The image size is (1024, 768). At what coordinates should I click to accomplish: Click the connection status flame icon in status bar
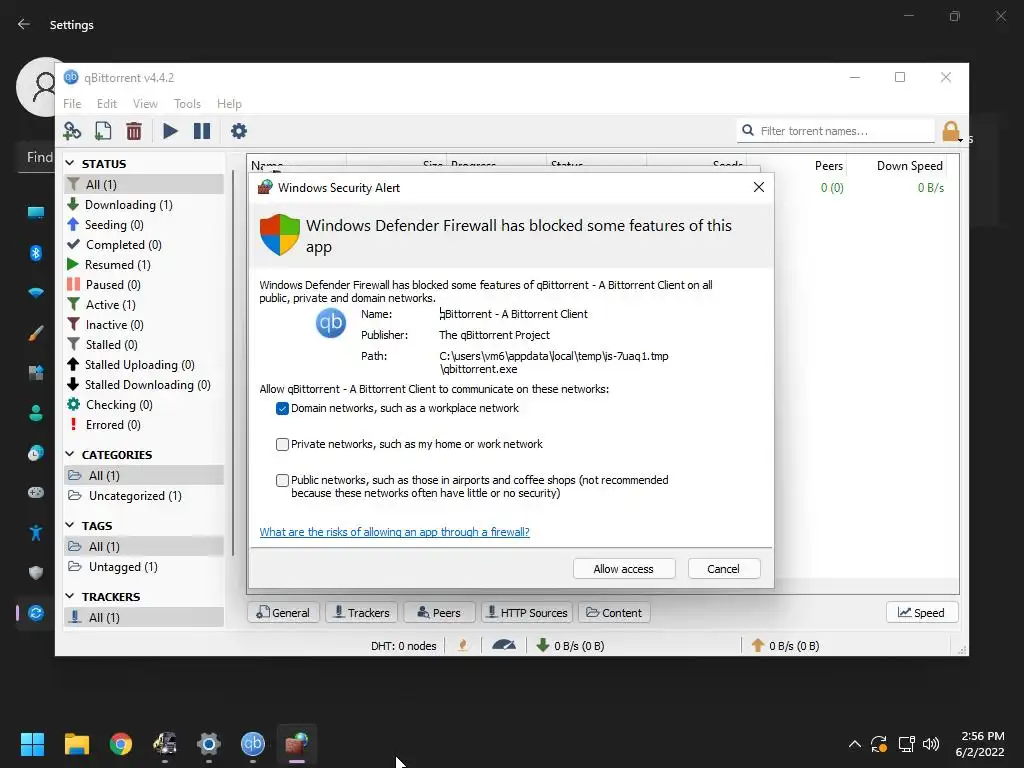point(463,645)
